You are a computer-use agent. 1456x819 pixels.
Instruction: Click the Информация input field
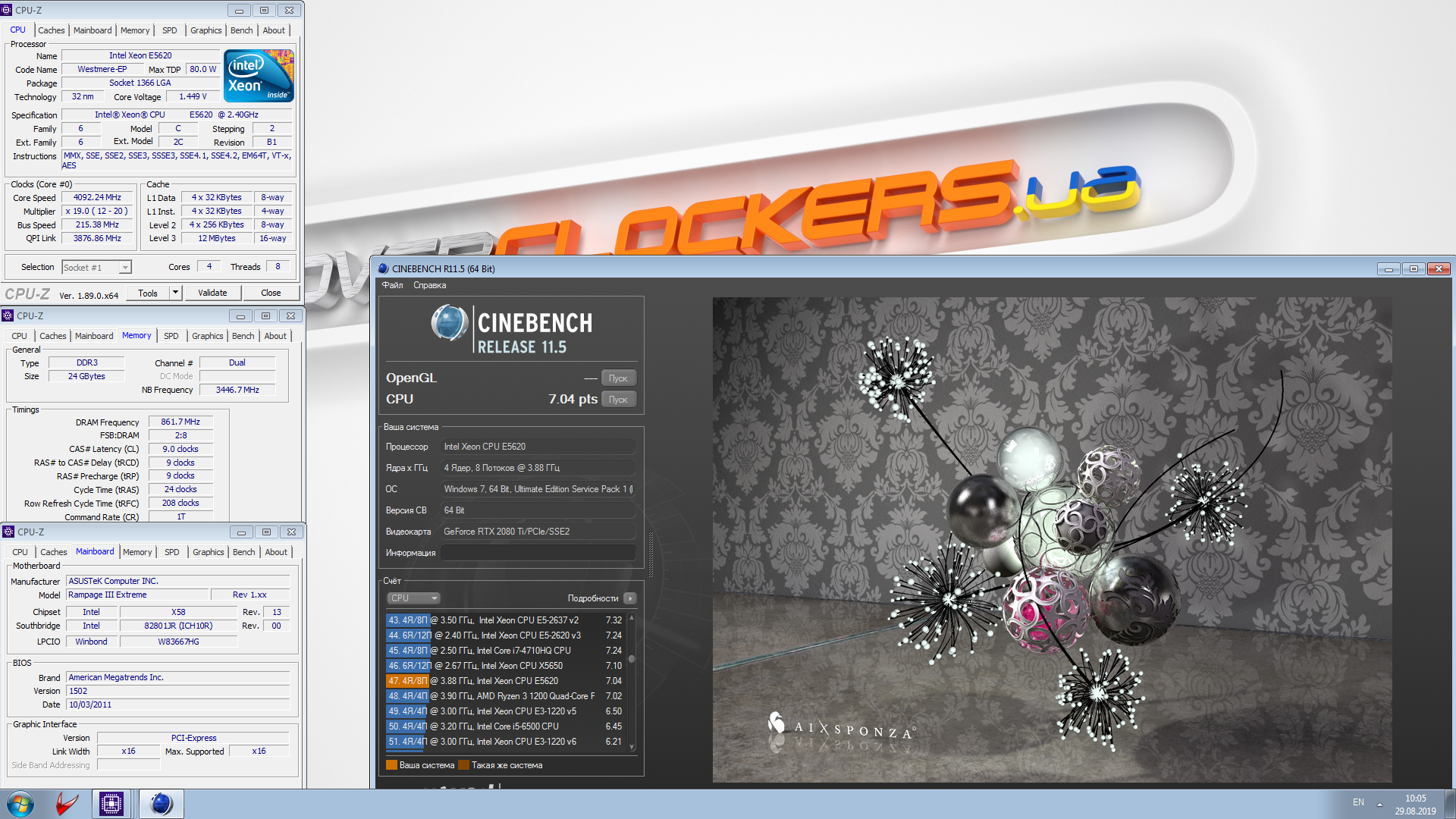pos(538,553)
